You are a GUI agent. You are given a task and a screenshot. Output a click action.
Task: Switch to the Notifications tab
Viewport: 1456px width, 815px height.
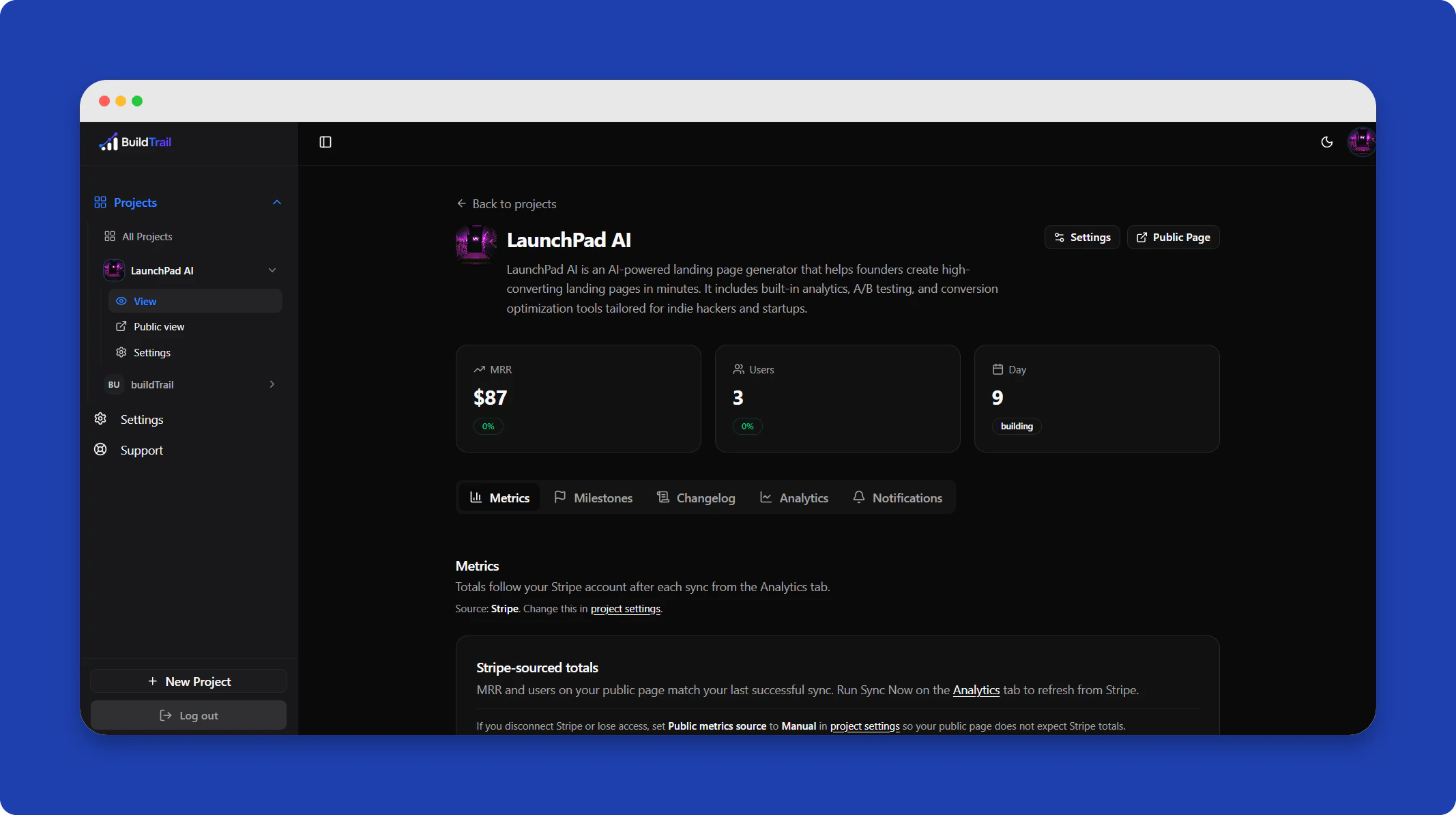point(897,498)
